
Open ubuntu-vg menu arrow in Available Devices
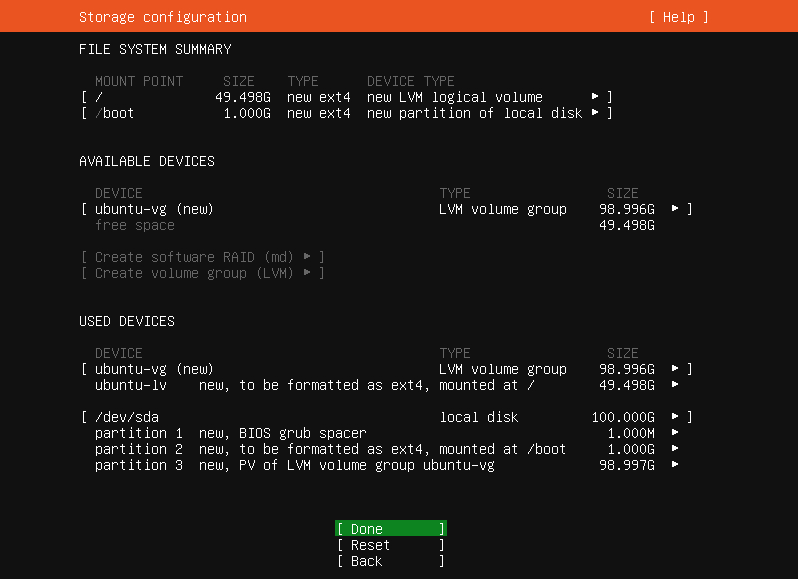click(675, 209)
